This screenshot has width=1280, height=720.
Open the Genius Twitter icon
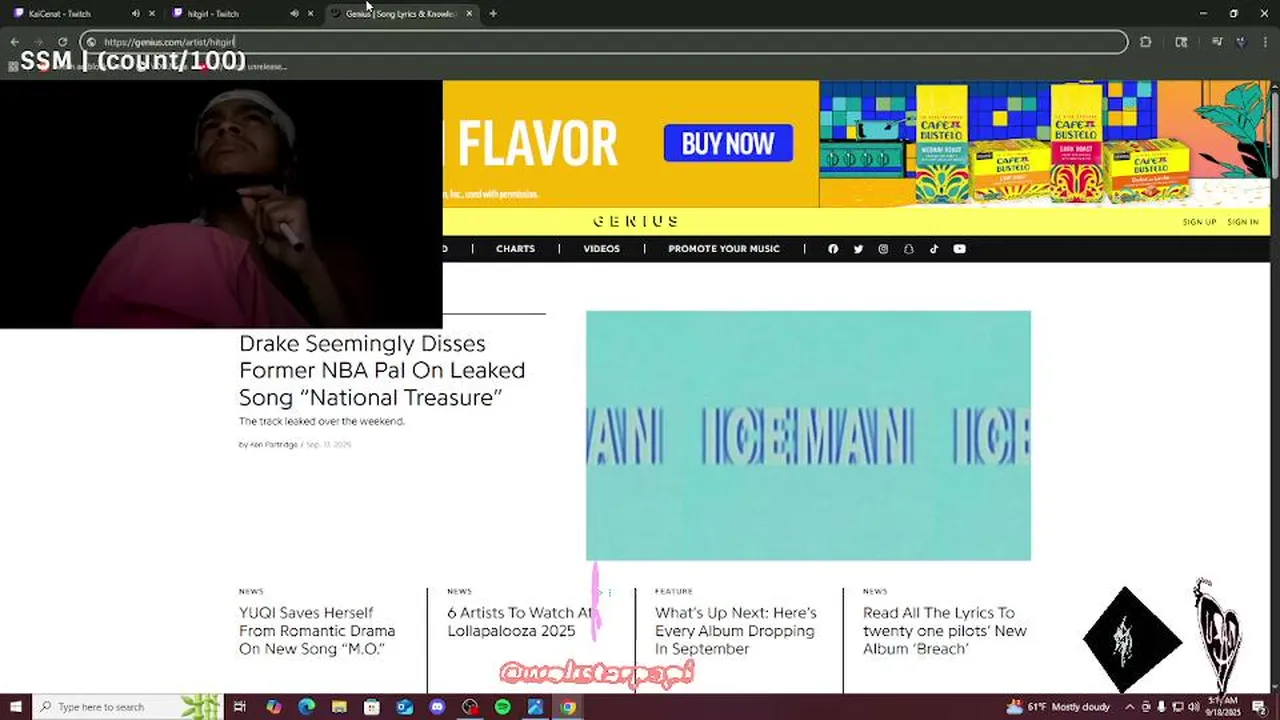point(858,249)
